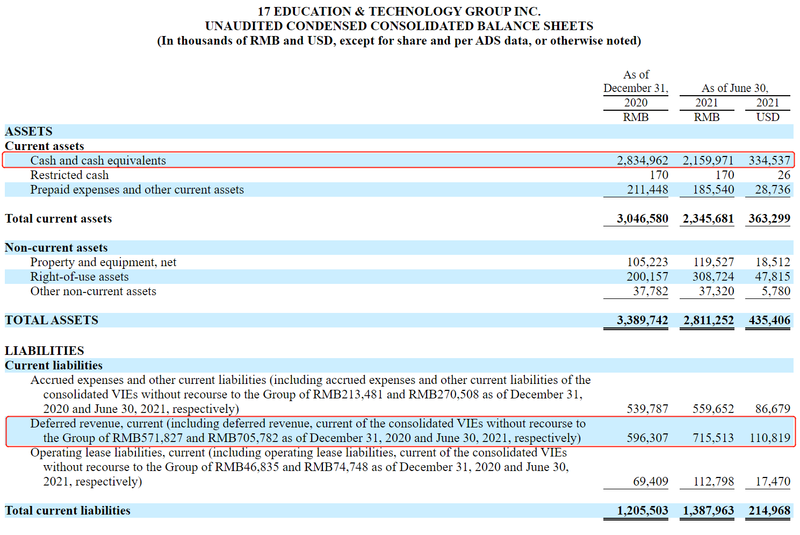Select operating lease liabilities value 112,798
Image resolution: width=800 pixels, height=535 pixels.
point(713,482)
